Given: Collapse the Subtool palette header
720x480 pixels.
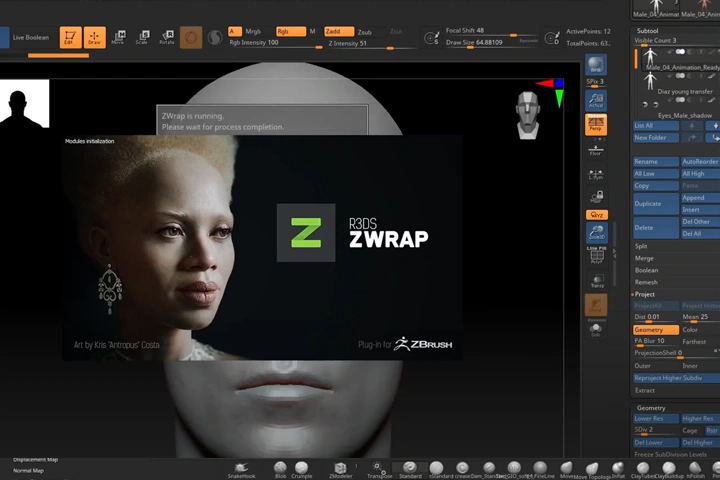Looking at the screenshot, I should (x=647, y=31).
